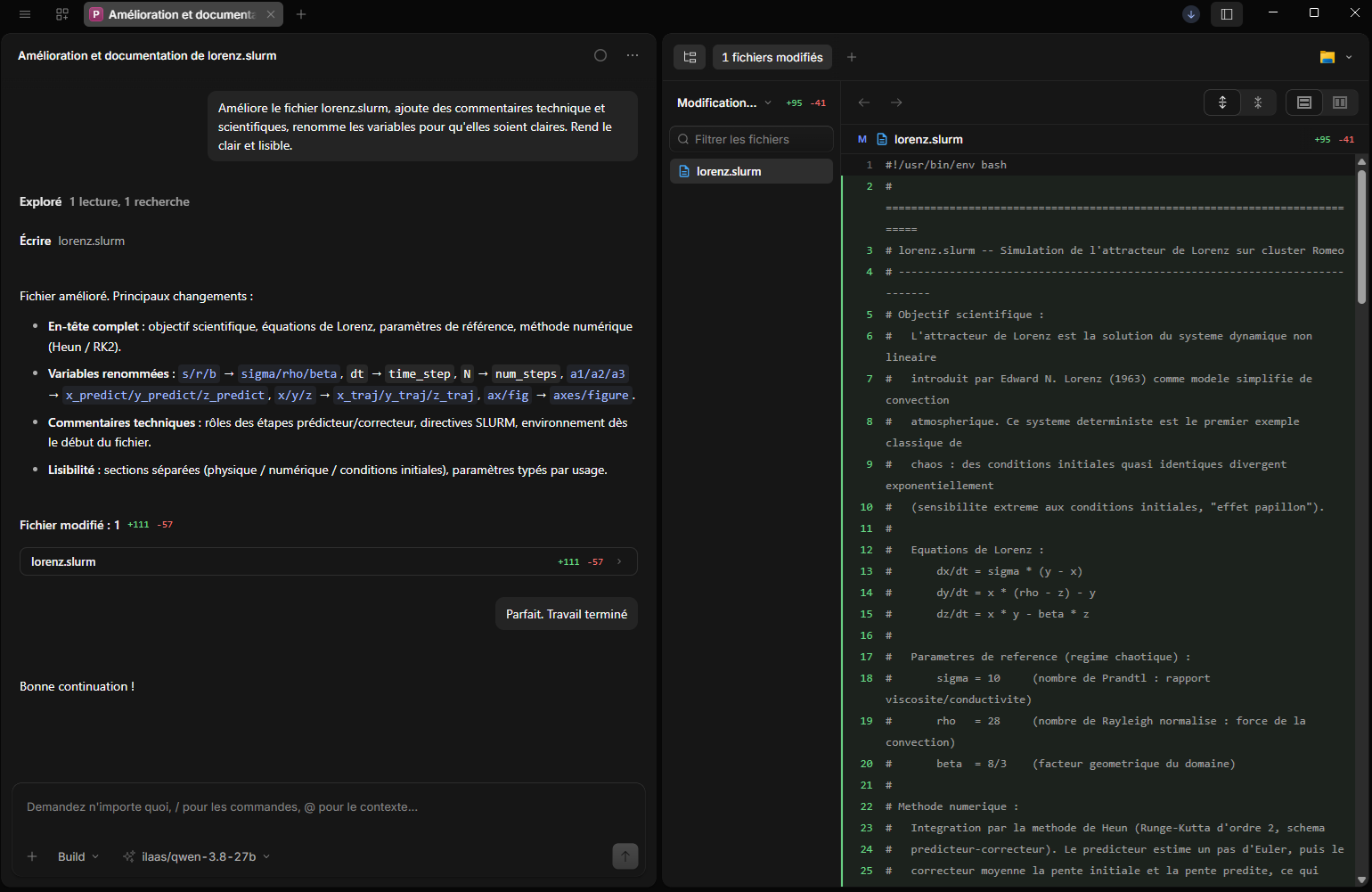Viewport: 1372px width, 892px height.
Task: Click the send arrow button
Action: 625,856
